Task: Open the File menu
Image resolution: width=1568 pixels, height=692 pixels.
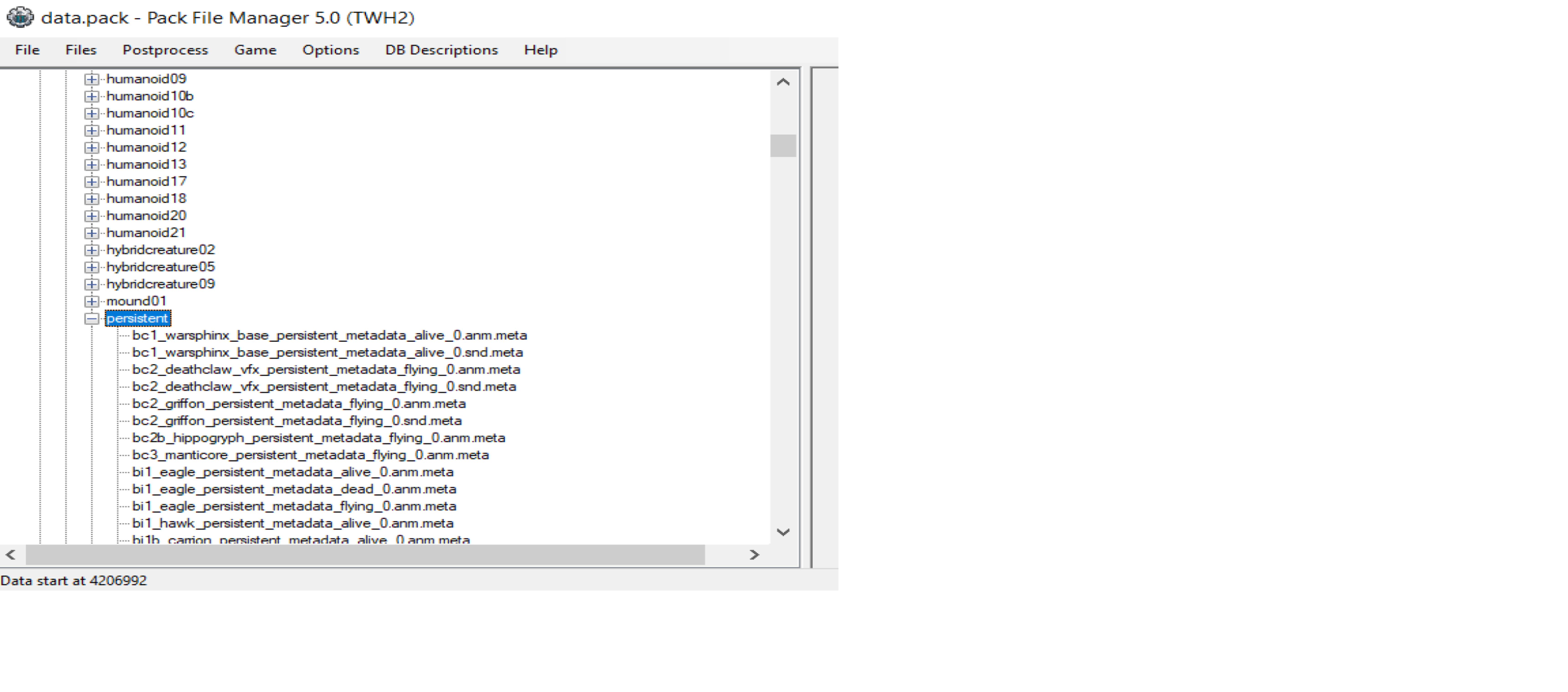Action: (x=27, y=50)
